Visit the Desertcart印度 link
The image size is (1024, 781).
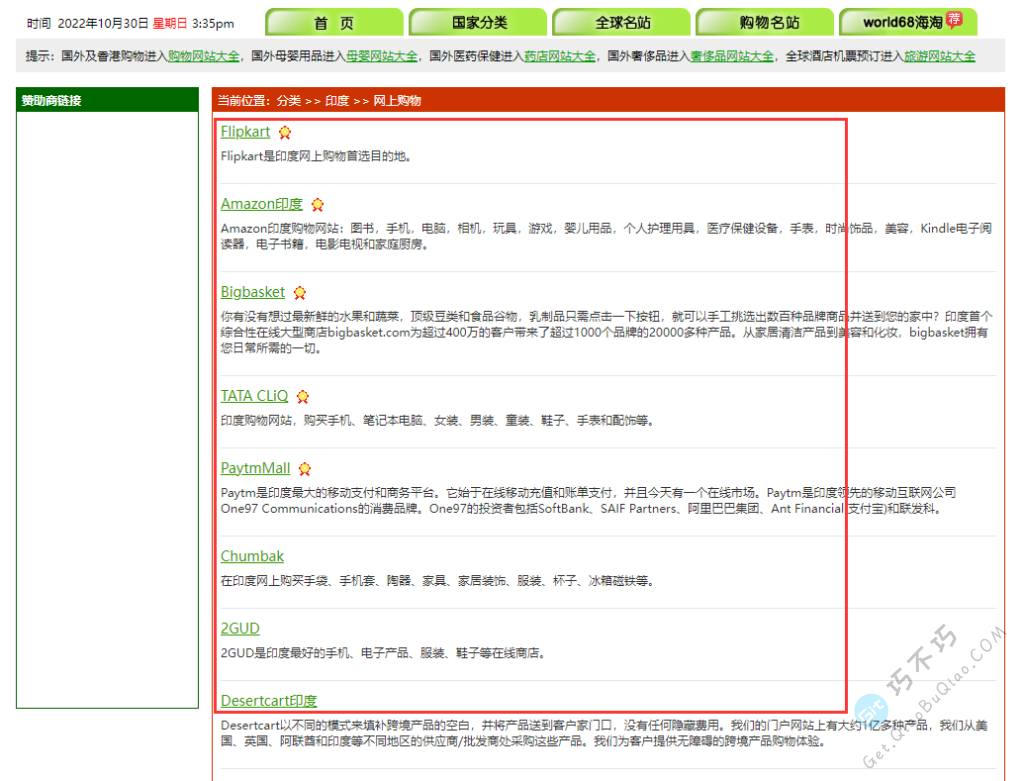(268, 700)
